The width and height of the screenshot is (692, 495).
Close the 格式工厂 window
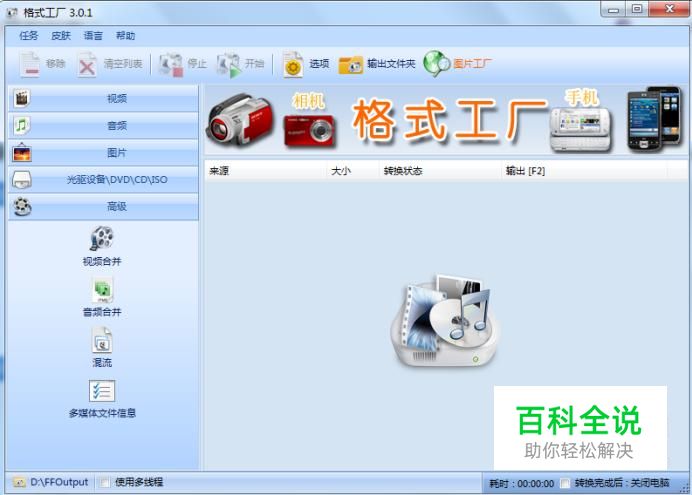(x=669, y=9)
